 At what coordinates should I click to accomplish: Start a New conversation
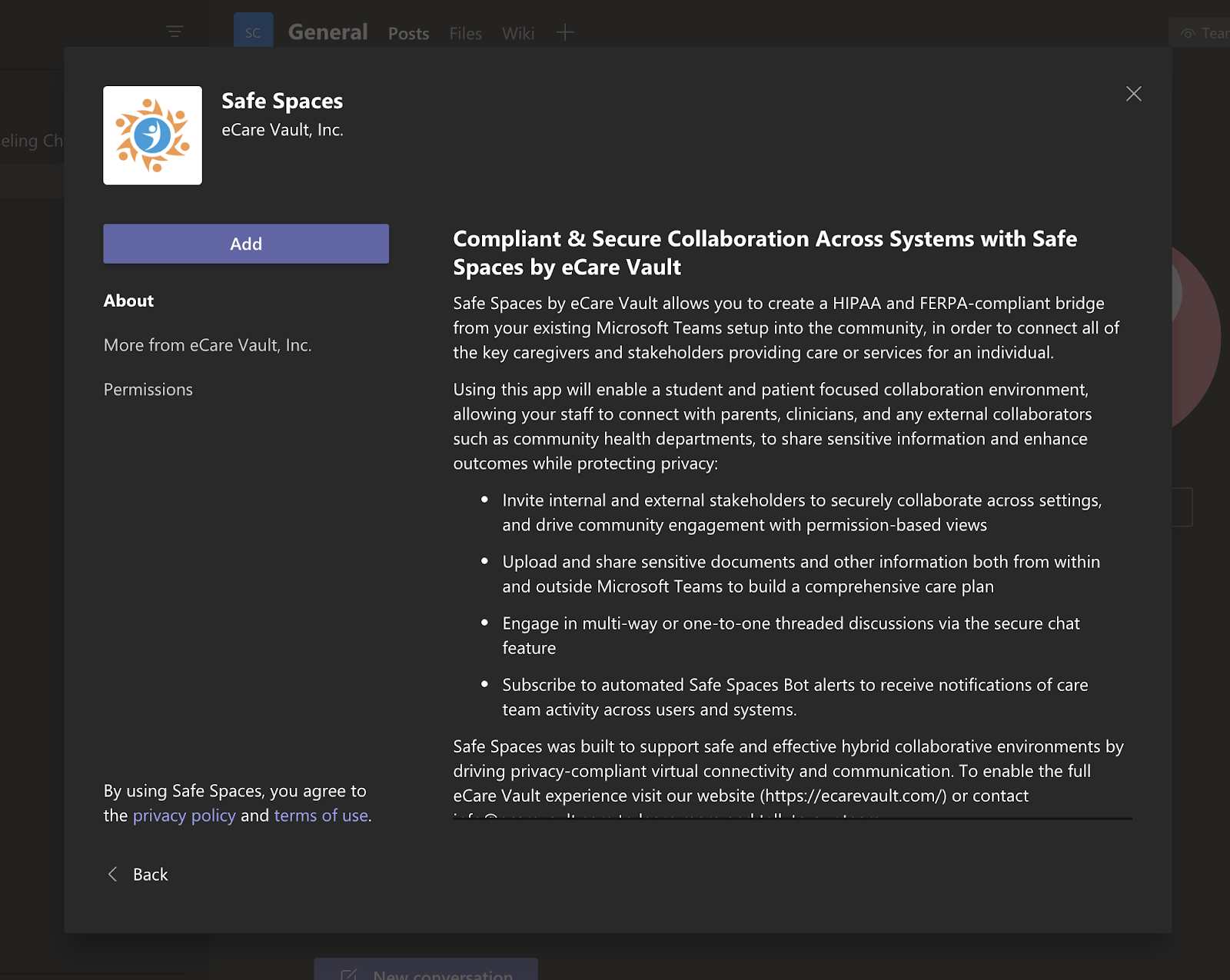(426, 973)
